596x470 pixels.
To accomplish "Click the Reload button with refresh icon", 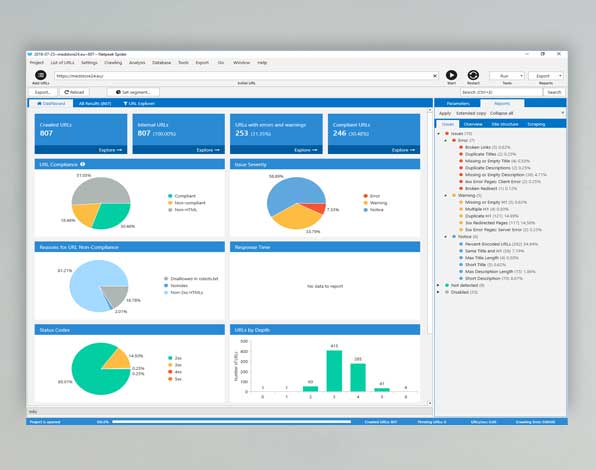I will [x=74, y=92].
